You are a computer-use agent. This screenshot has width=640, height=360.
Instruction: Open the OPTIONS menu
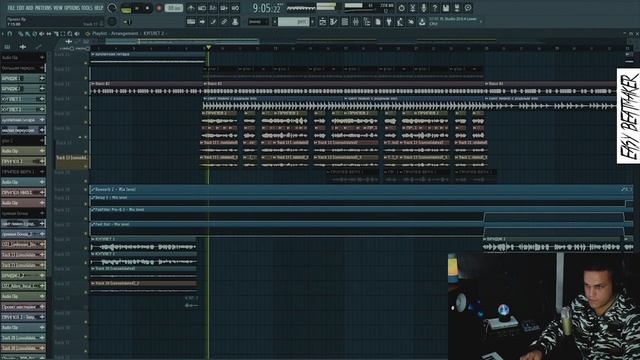pyautogui.click(x=72, y=8)
